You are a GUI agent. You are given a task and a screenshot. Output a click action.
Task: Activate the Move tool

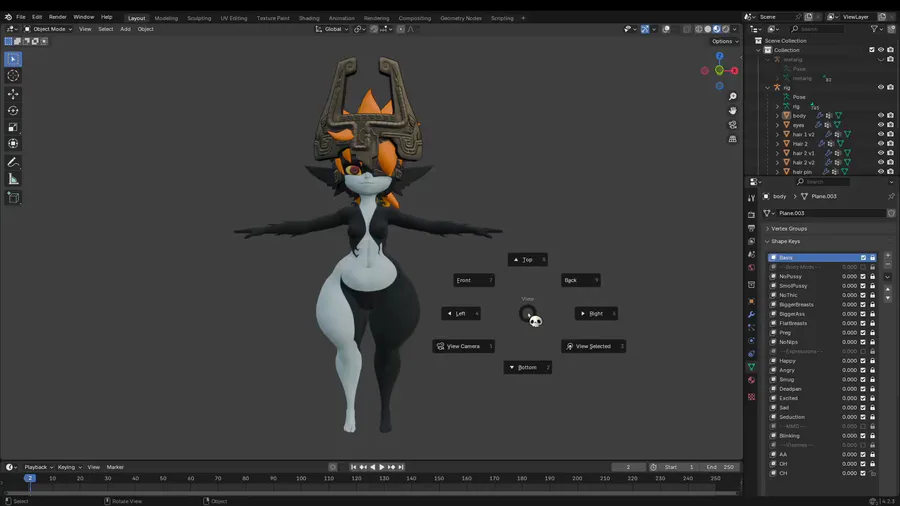13,94
